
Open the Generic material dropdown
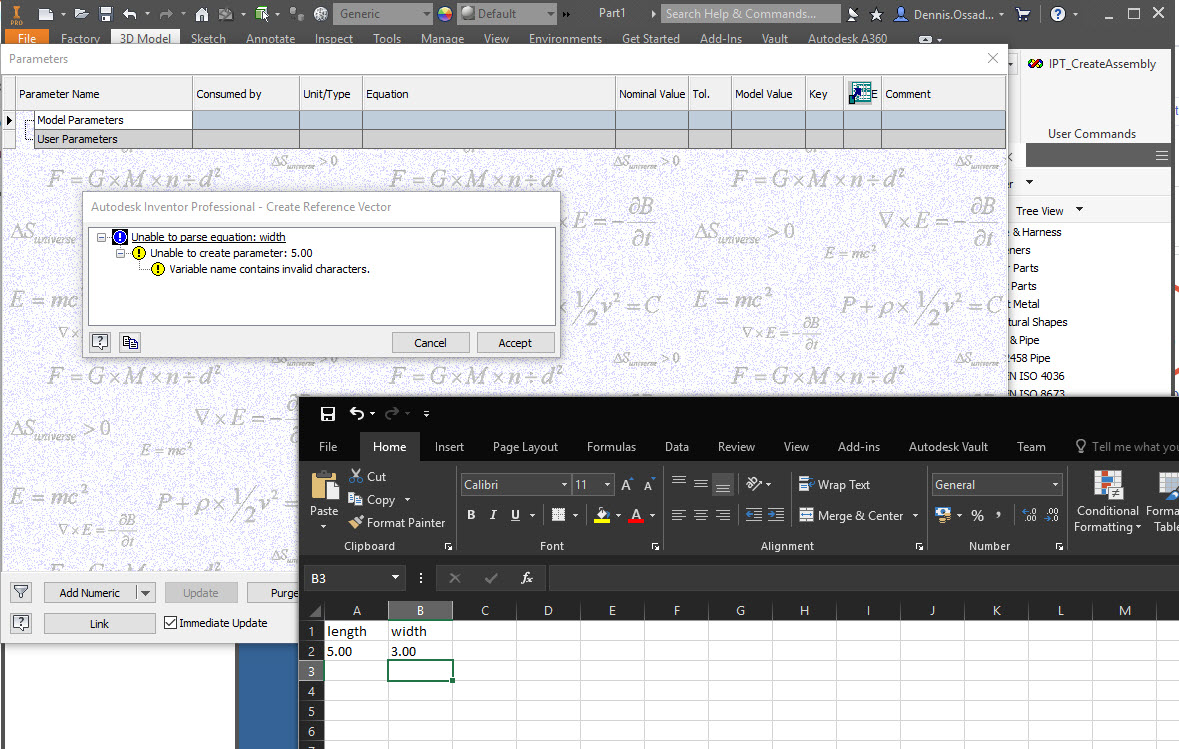pos(426,14)
